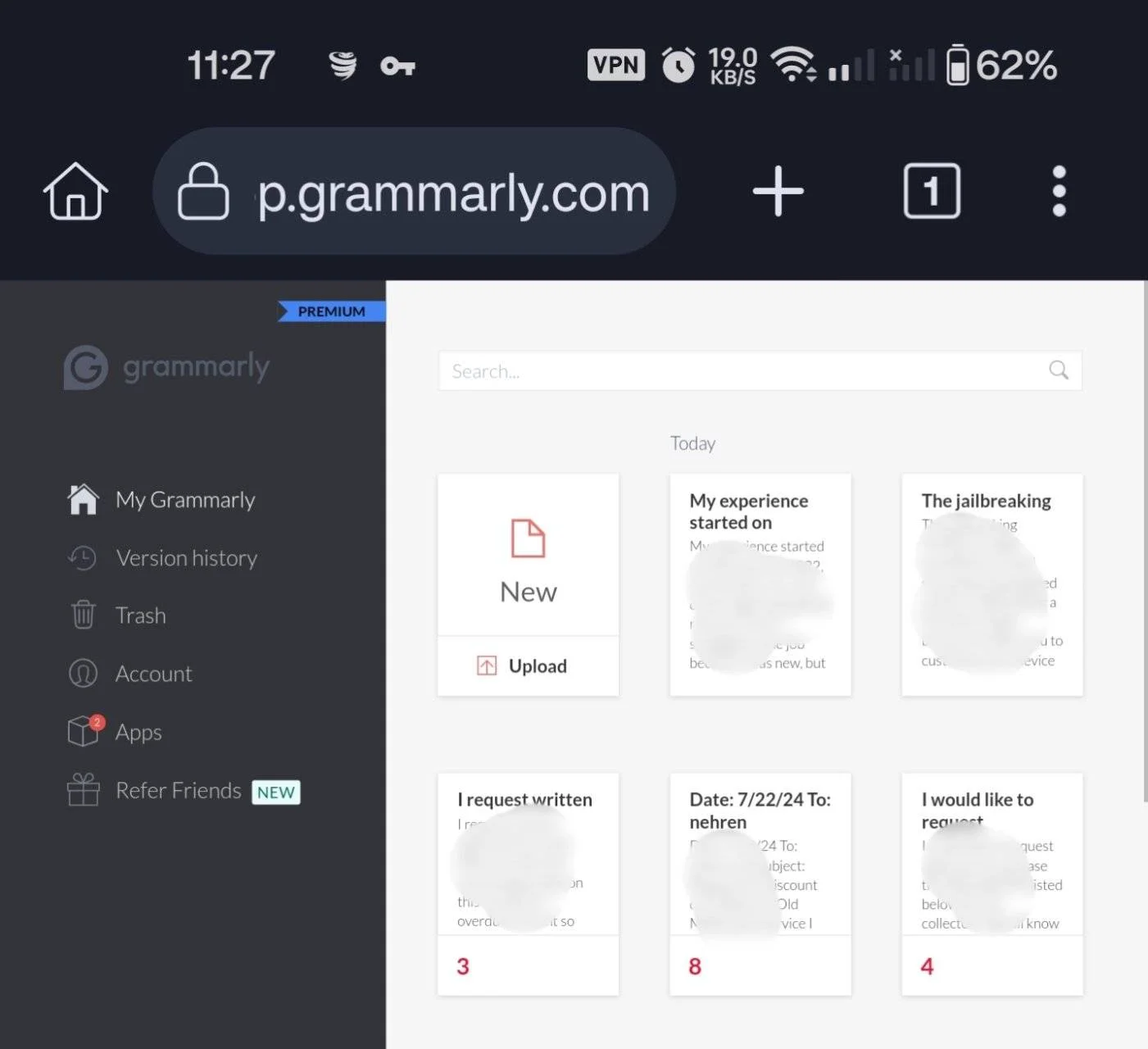Click the 3 alerts count on 'I request written'
Screen dimensions: 1148x1049
(463, 966)
